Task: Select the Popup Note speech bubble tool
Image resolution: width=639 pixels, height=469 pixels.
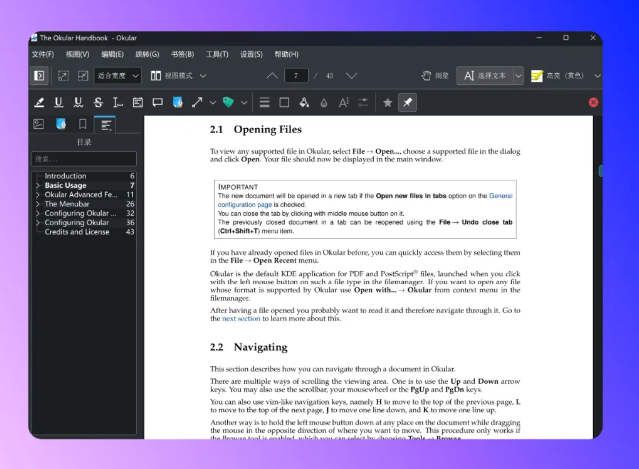Action: pyautogui.click(x=157, y=102)
